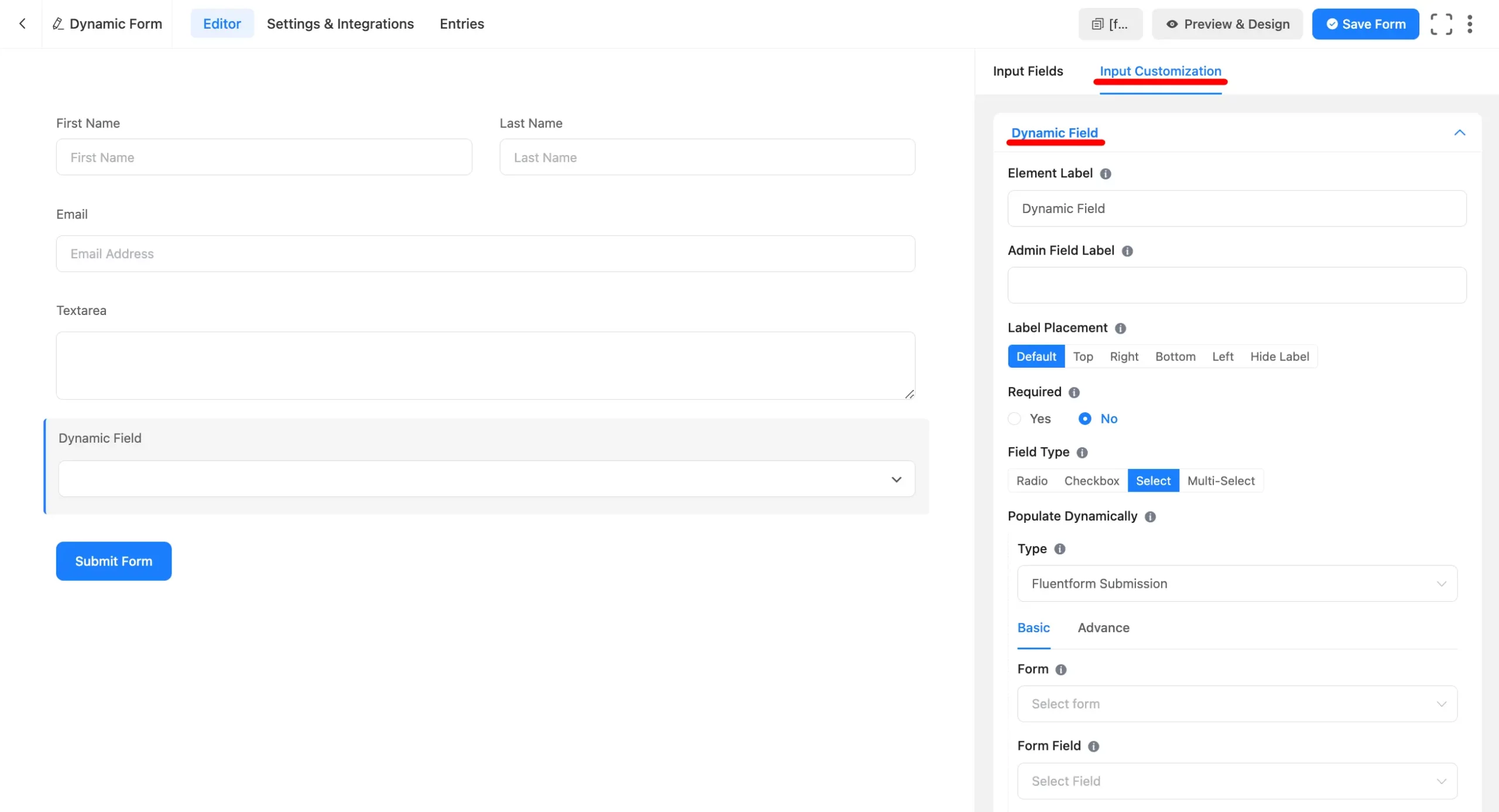Viewport: 1499px width, 812px height.
Task: Open the three-dot options menu
Action: click(x=1470, y=23)
